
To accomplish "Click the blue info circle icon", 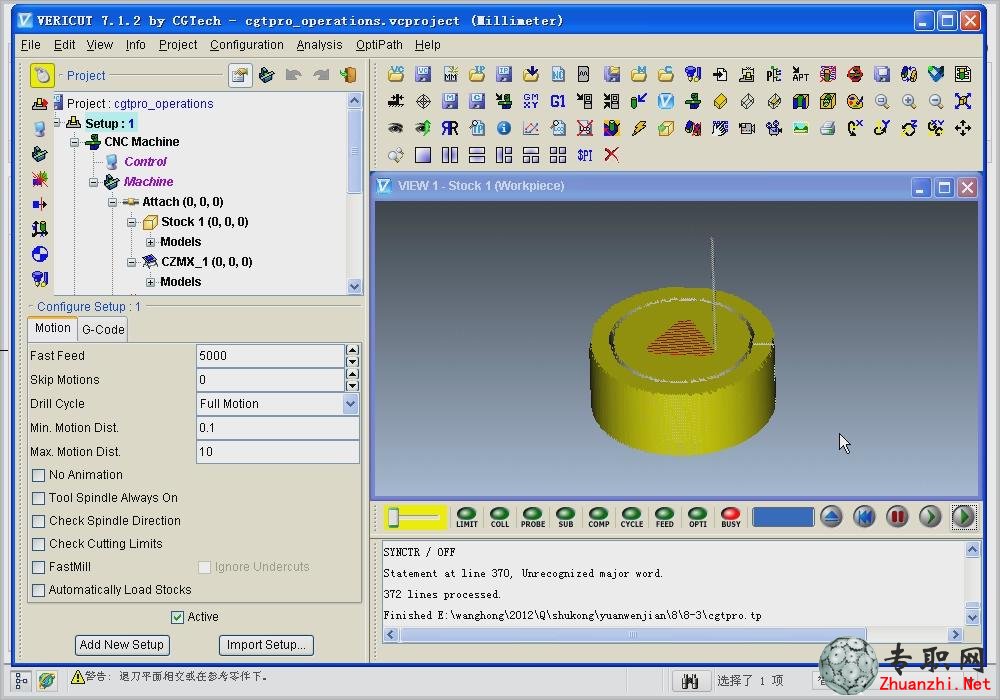I will point(504,128).
